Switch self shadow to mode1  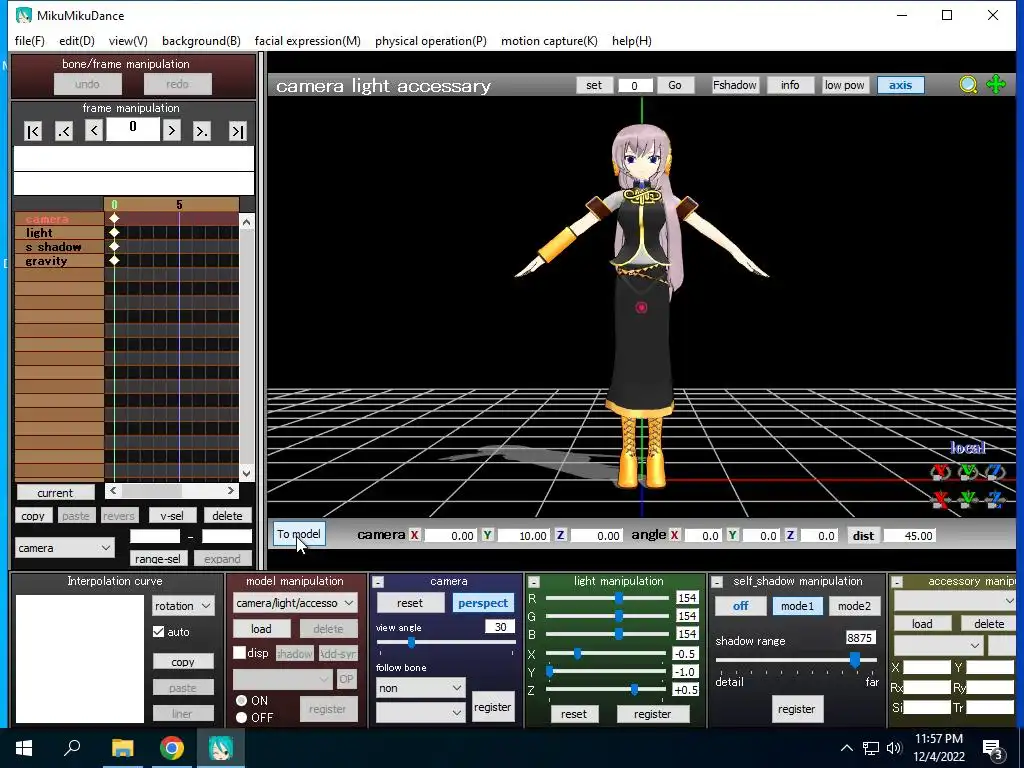tap(797, 606)
